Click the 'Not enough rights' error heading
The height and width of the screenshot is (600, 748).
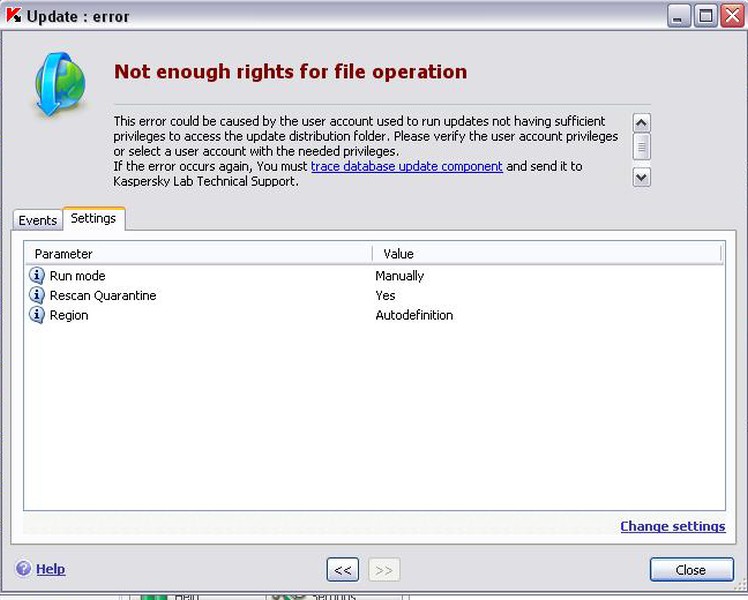point(291,72)
